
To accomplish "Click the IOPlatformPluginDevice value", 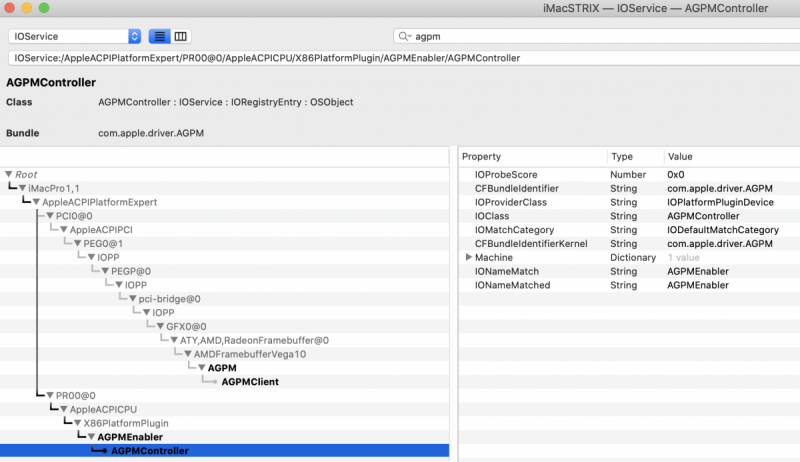I will tap(720, 202).
